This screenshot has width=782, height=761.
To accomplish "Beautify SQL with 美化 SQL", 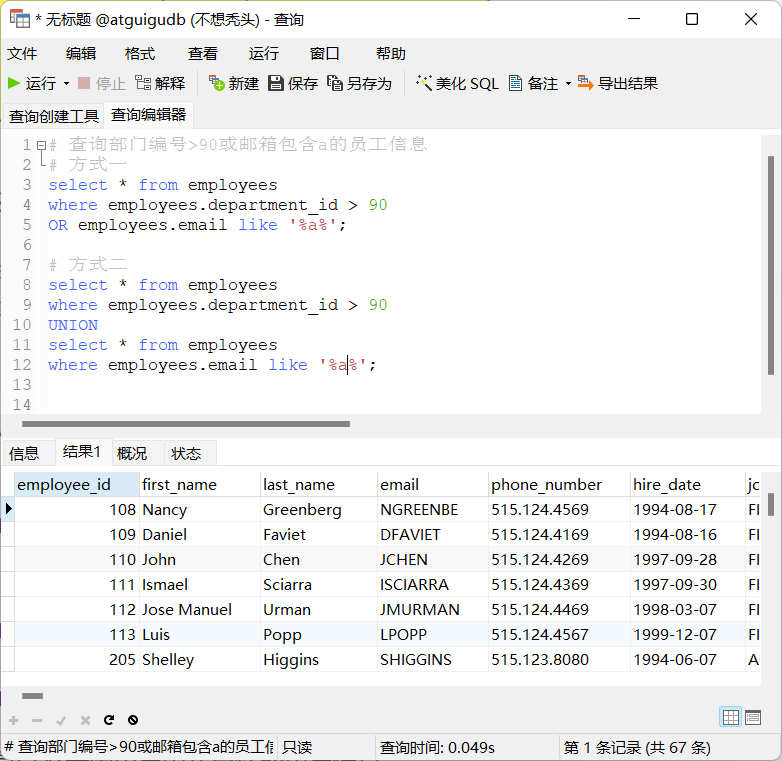I will pyautogui.click(x=457, y=83).
